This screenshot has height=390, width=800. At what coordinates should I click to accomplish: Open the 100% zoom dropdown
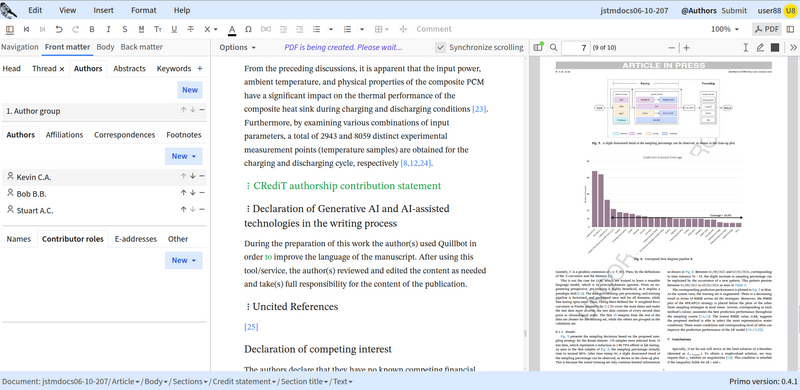[725, 29]
